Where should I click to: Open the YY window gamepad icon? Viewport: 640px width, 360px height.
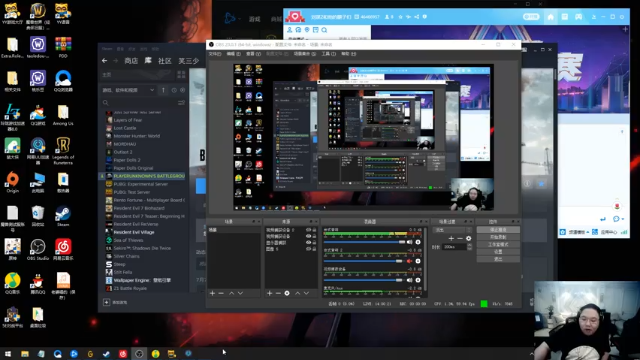pyautogui.click(x=578, y=17)
